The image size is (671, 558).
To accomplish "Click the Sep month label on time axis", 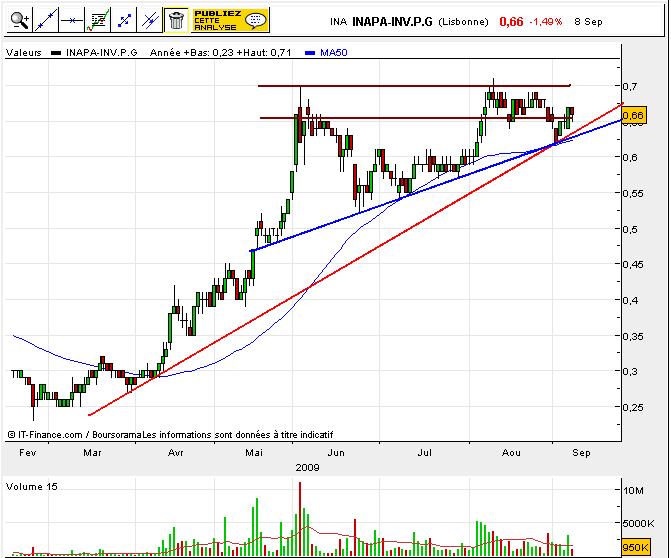I will [x=581, y=452].
